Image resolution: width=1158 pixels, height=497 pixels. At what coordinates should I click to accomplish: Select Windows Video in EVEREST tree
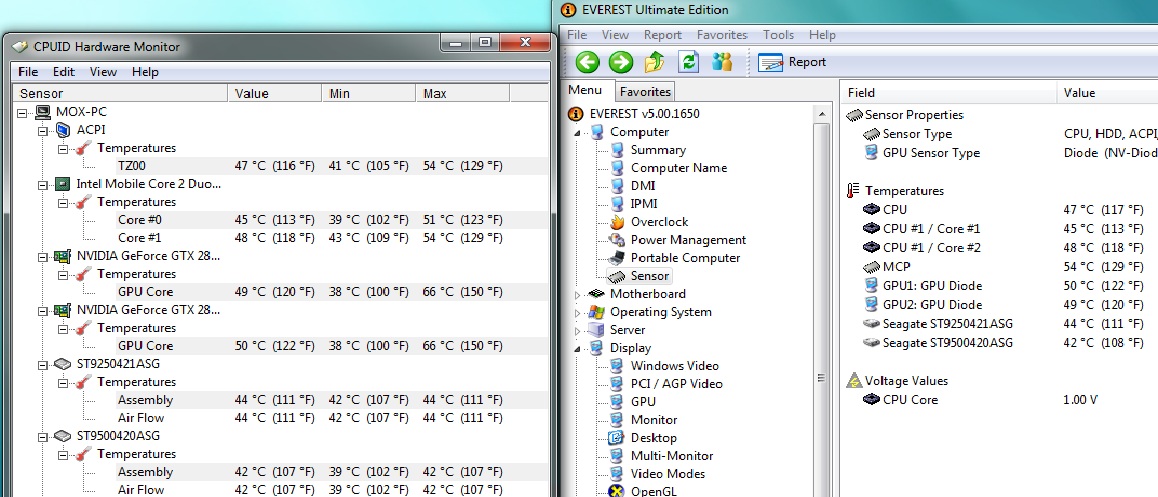[674, 366]
